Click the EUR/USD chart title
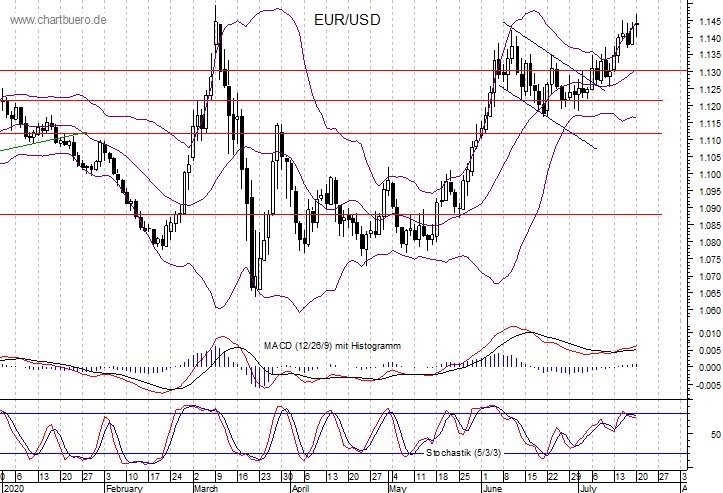The height and width of the screenshot is (493, 723). click(x=347, y=19)
